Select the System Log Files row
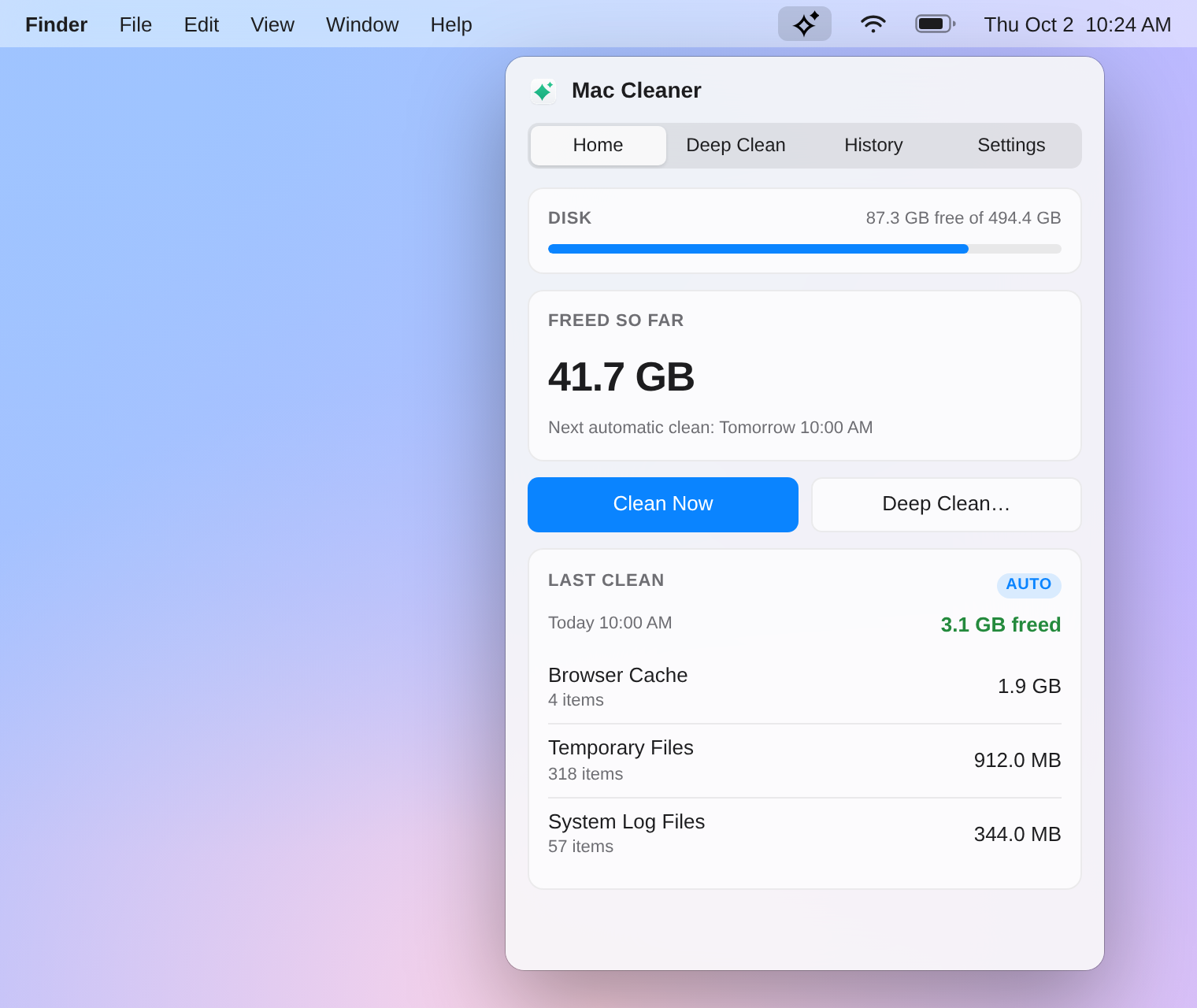1197x1008 pixels. (805, 834)
